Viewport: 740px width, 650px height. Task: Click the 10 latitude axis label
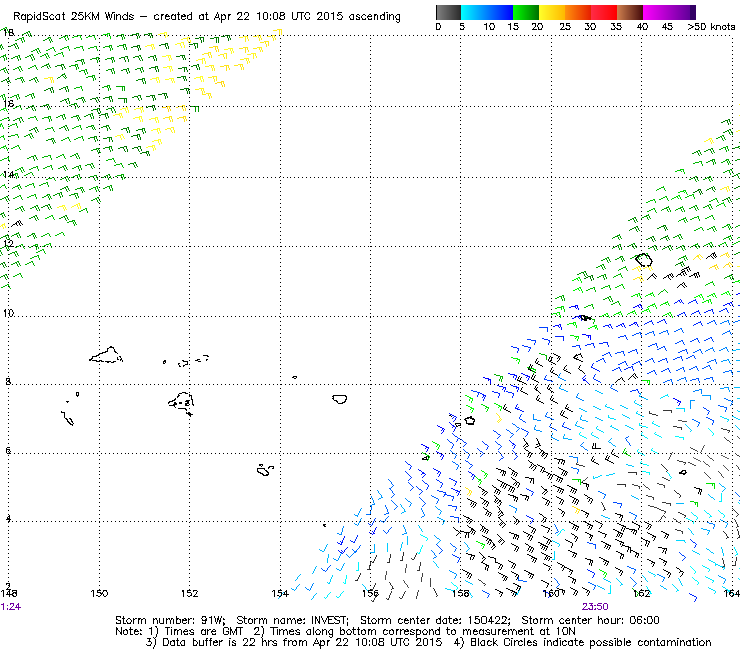tap(8, 313)
